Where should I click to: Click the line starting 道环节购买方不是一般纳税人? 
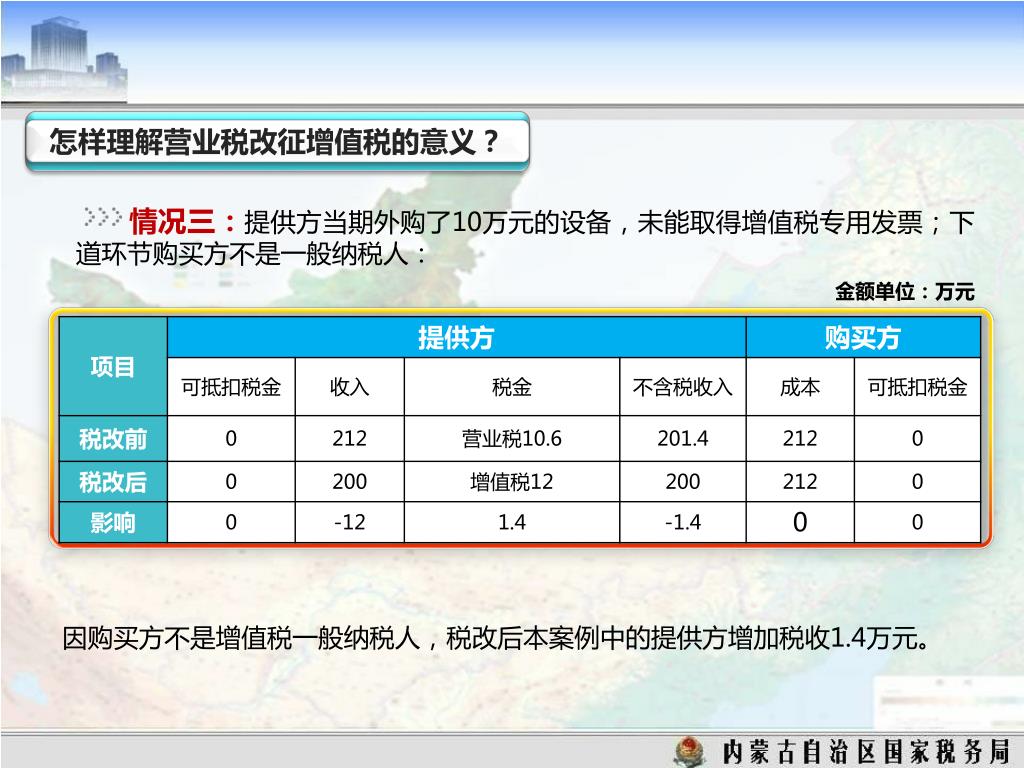click(251, 254)
